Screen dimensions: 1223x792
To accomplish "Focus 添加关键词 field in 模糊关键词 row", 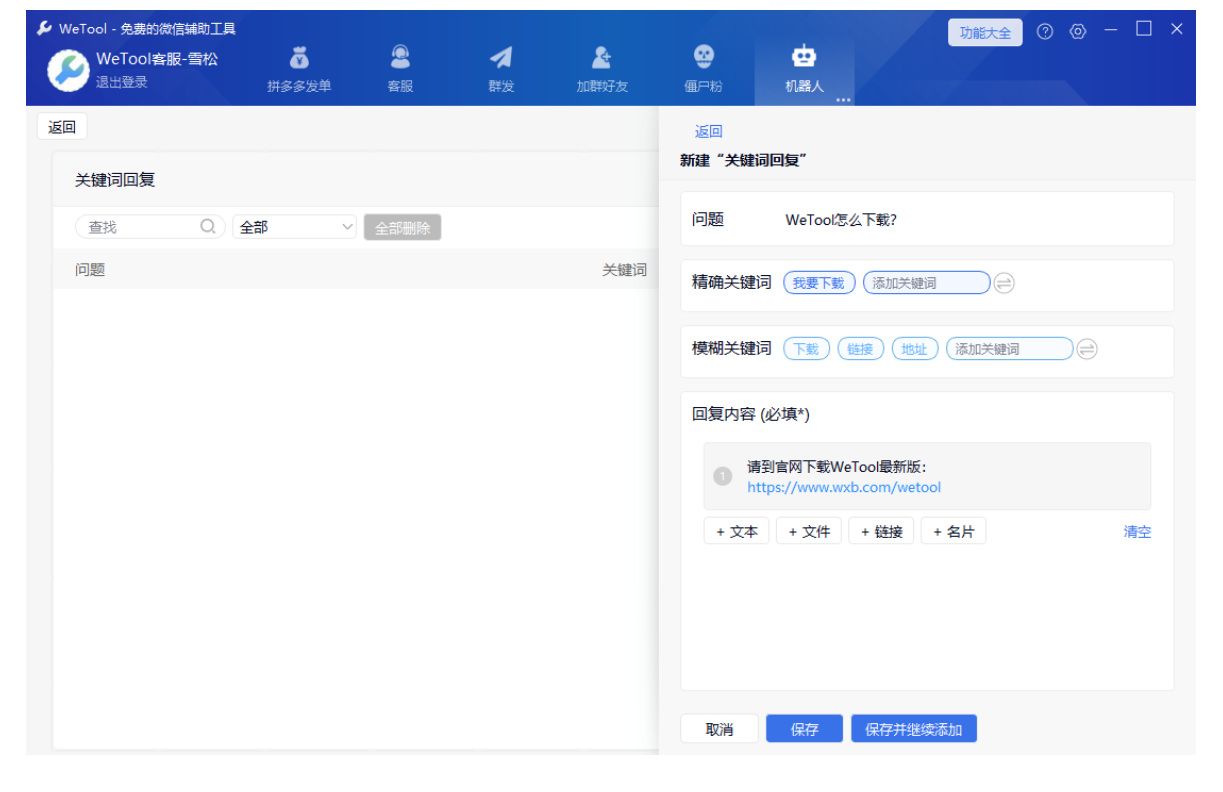I will pyautogui.click(x=1010, y=349).
